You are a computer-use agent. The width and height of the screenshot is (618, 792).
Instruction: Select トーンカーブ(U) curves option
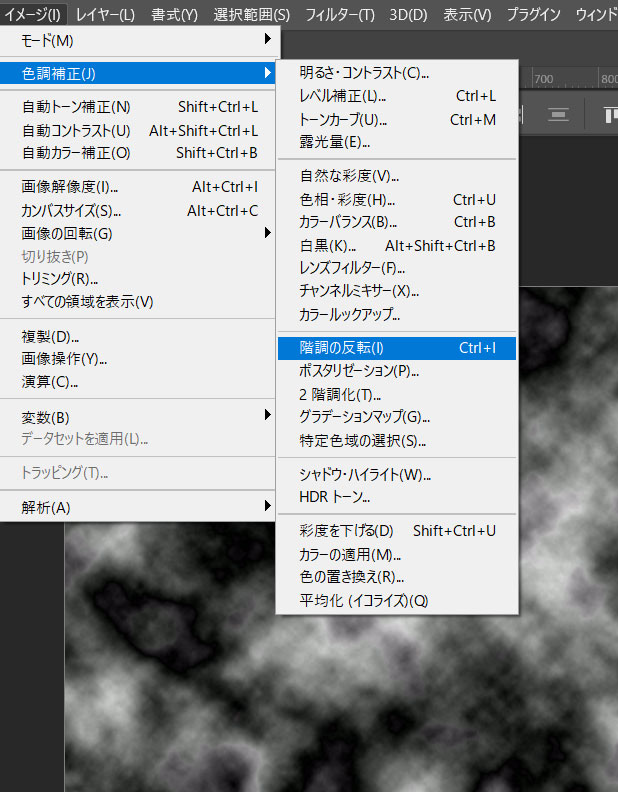tap(344, 120)
